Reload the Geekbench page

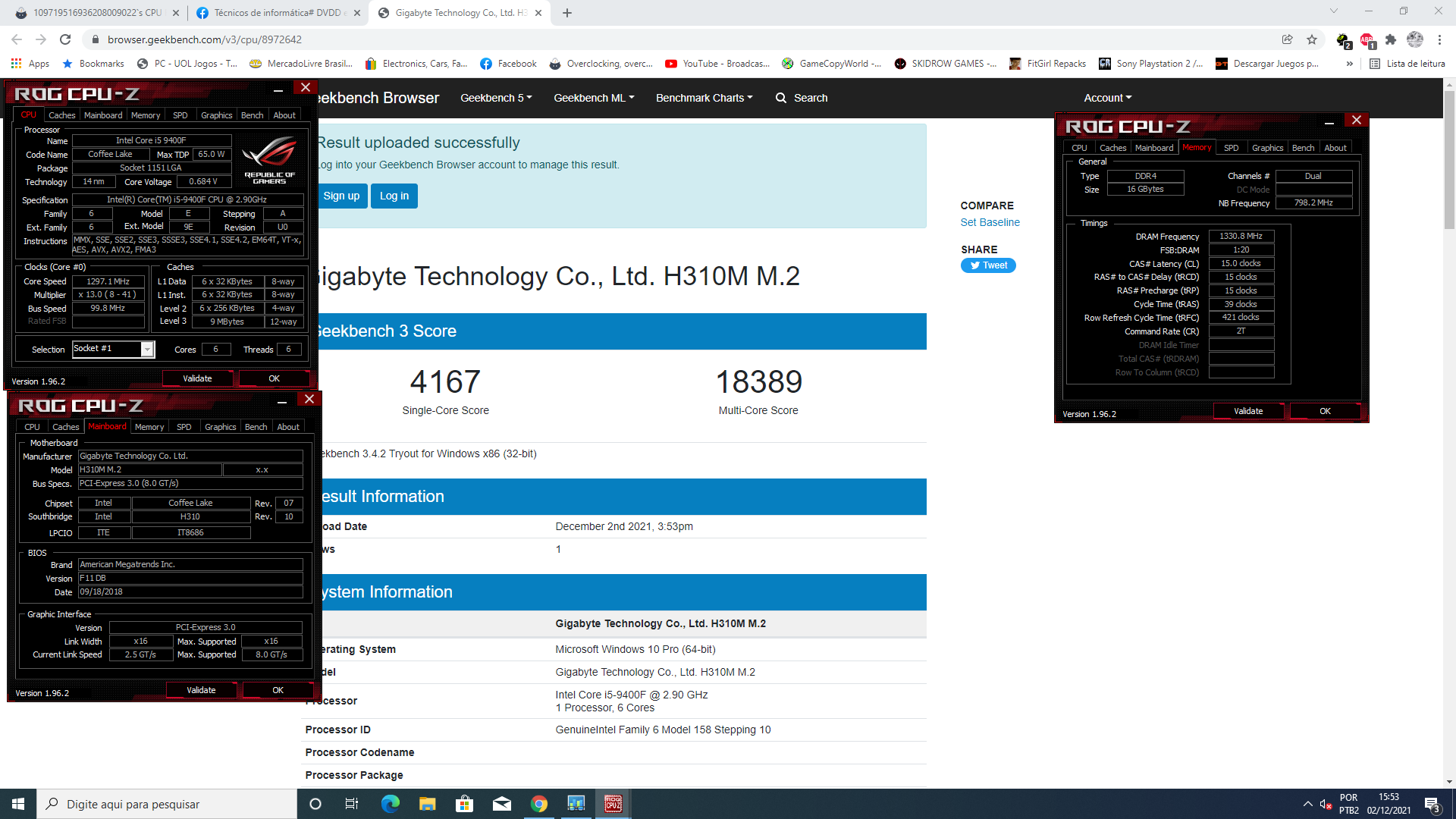65,39
